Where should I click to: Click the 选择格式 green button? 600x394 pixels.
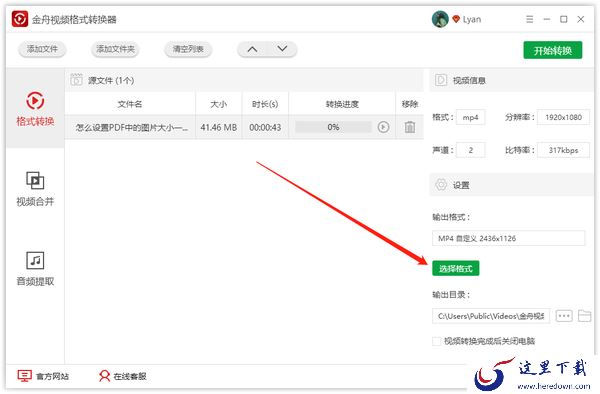click(455, 268)
